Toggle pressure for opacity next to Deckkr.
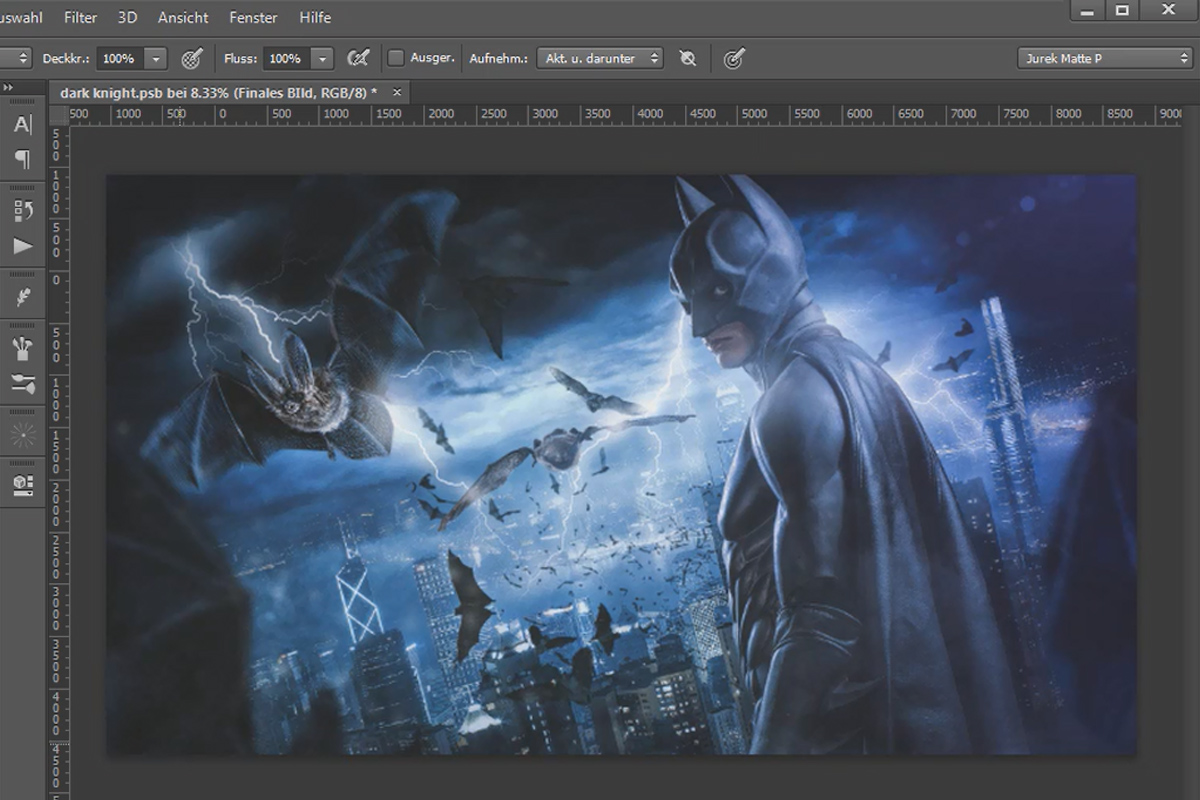Viewport: 1200px width, 800px height. click(x=194, y=58)
